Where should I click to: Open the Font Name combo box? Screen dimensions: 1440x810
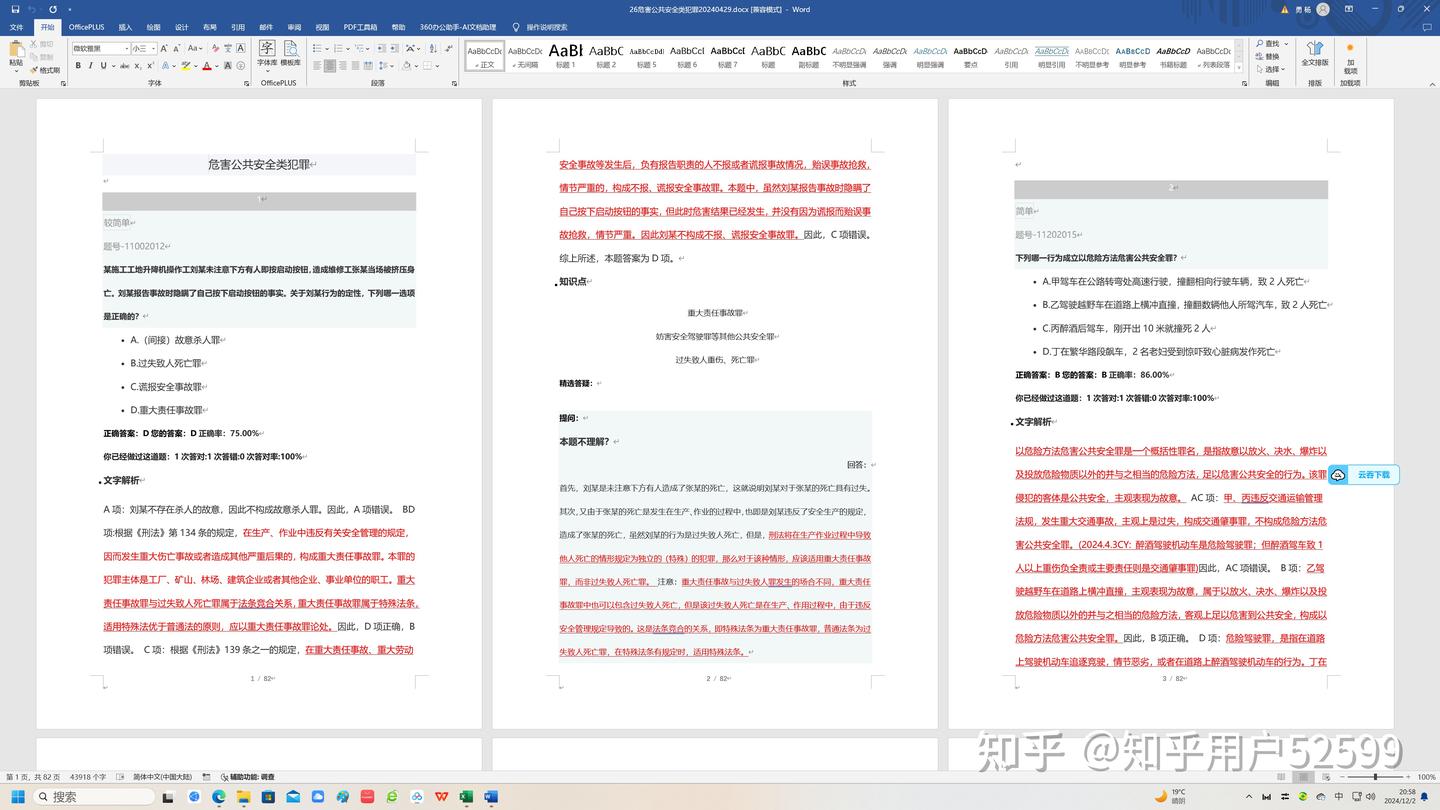point(101,48)
